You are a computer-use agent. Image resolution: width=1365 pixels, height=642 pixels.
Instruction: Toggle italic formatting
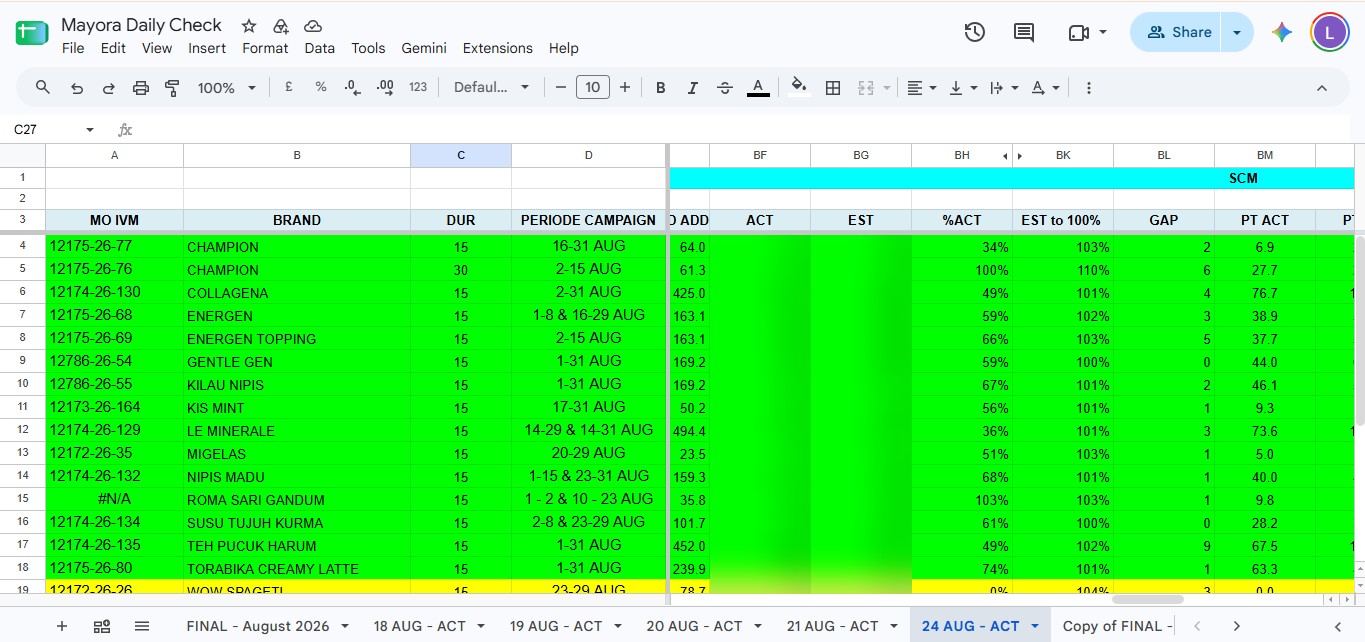coord(692,88)
